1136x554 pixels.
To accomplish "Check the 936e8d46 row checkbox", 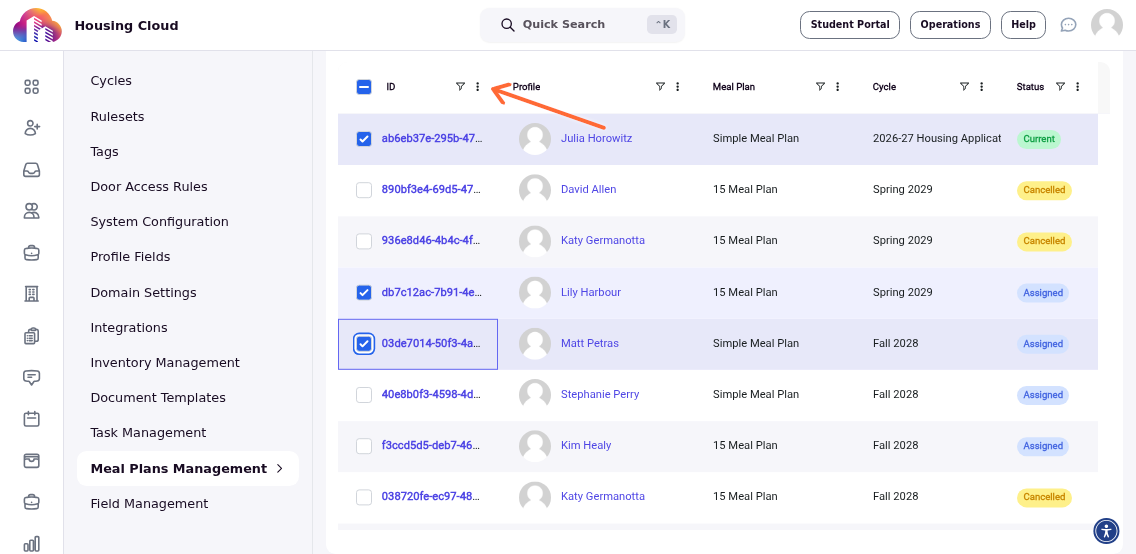I will (x=364, y=241).
